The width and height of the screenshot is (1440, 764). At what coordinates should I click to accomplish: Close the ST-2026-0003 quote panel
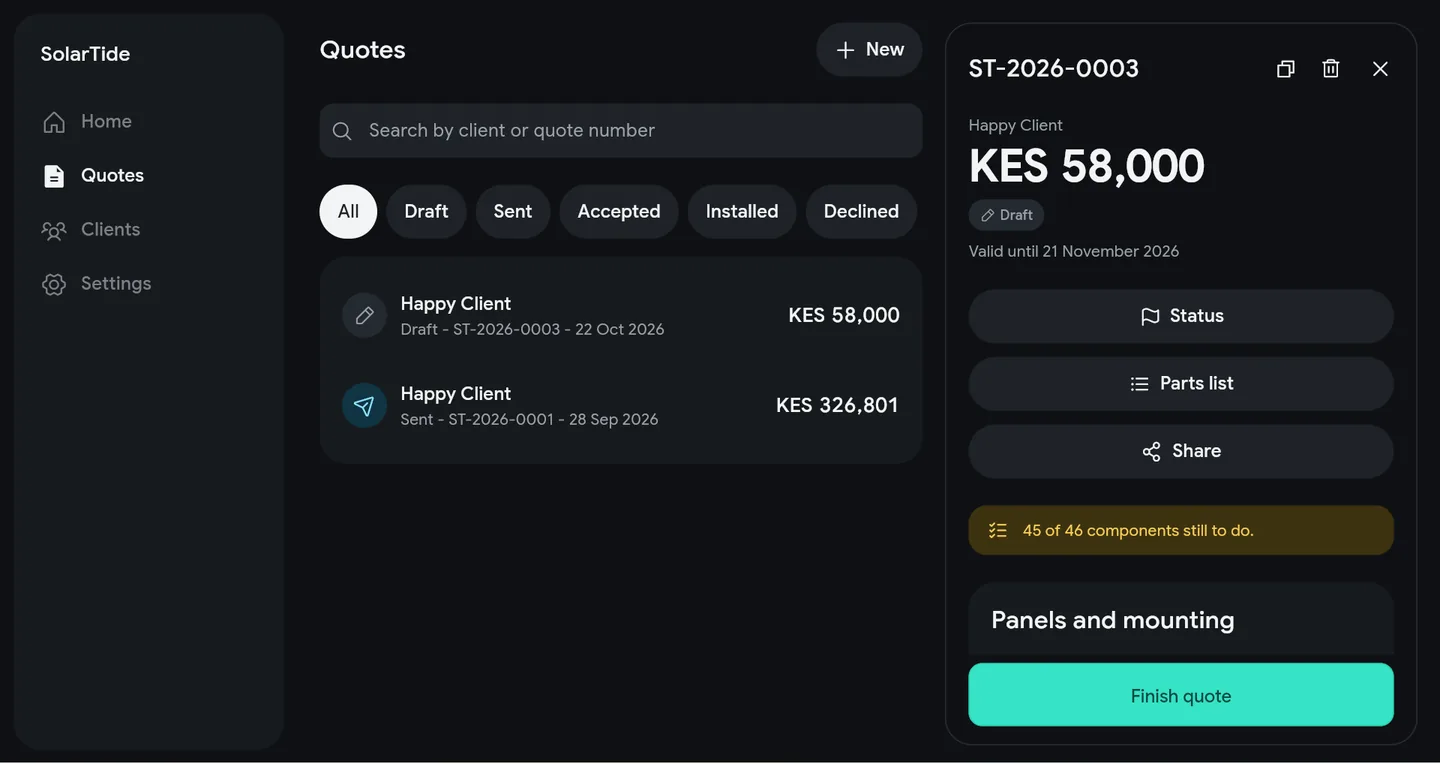tap(1380, 69)
